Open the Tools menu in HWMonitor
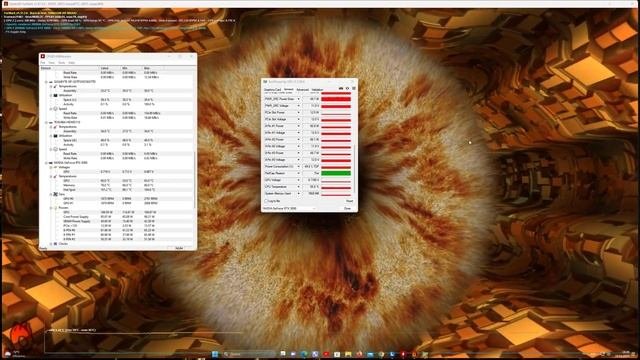The height and width of the screenshot is (360, 640). (x=62, y=62)
